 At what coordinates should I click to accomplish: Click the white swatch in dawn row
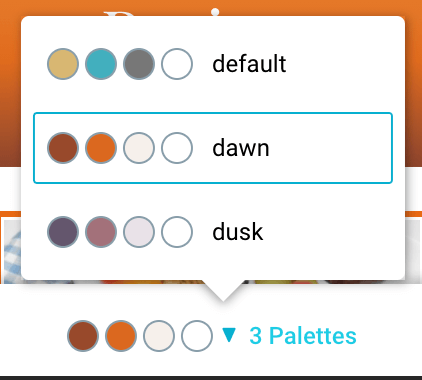coord(177,148)
